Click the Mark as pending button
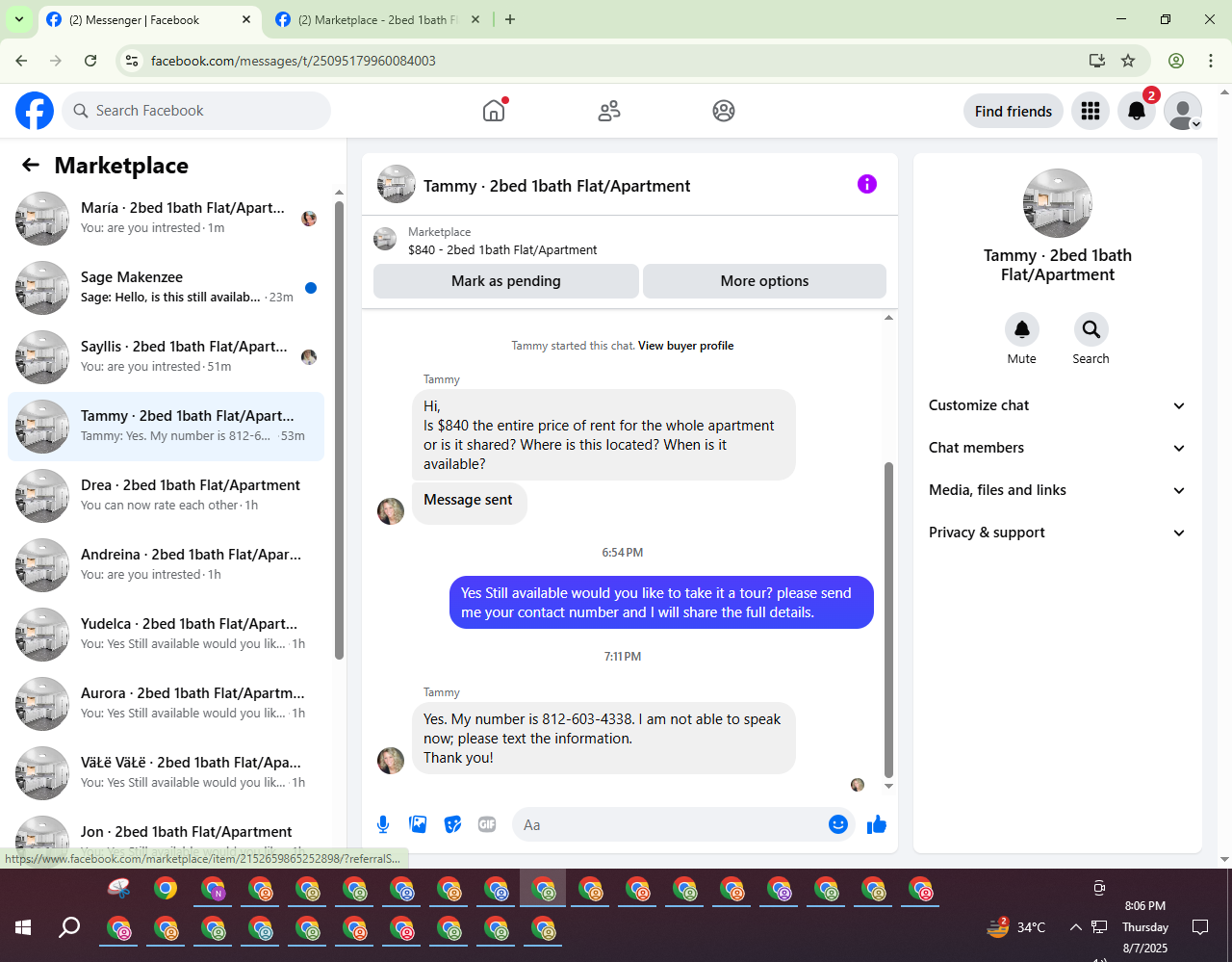Viewport: 1232px width, 962px height. pos(506,281)
